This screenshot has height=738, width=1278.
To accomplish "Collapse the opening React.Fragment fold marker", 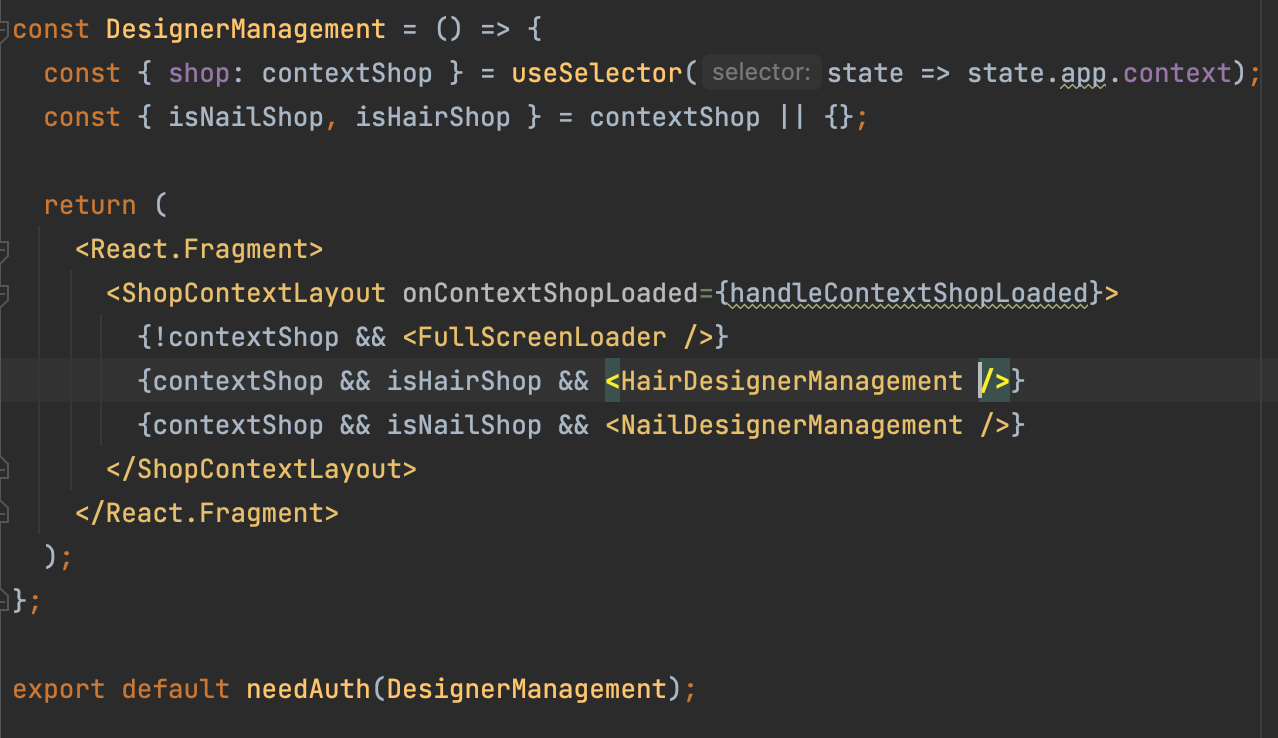I will click(x=5, y=249).
